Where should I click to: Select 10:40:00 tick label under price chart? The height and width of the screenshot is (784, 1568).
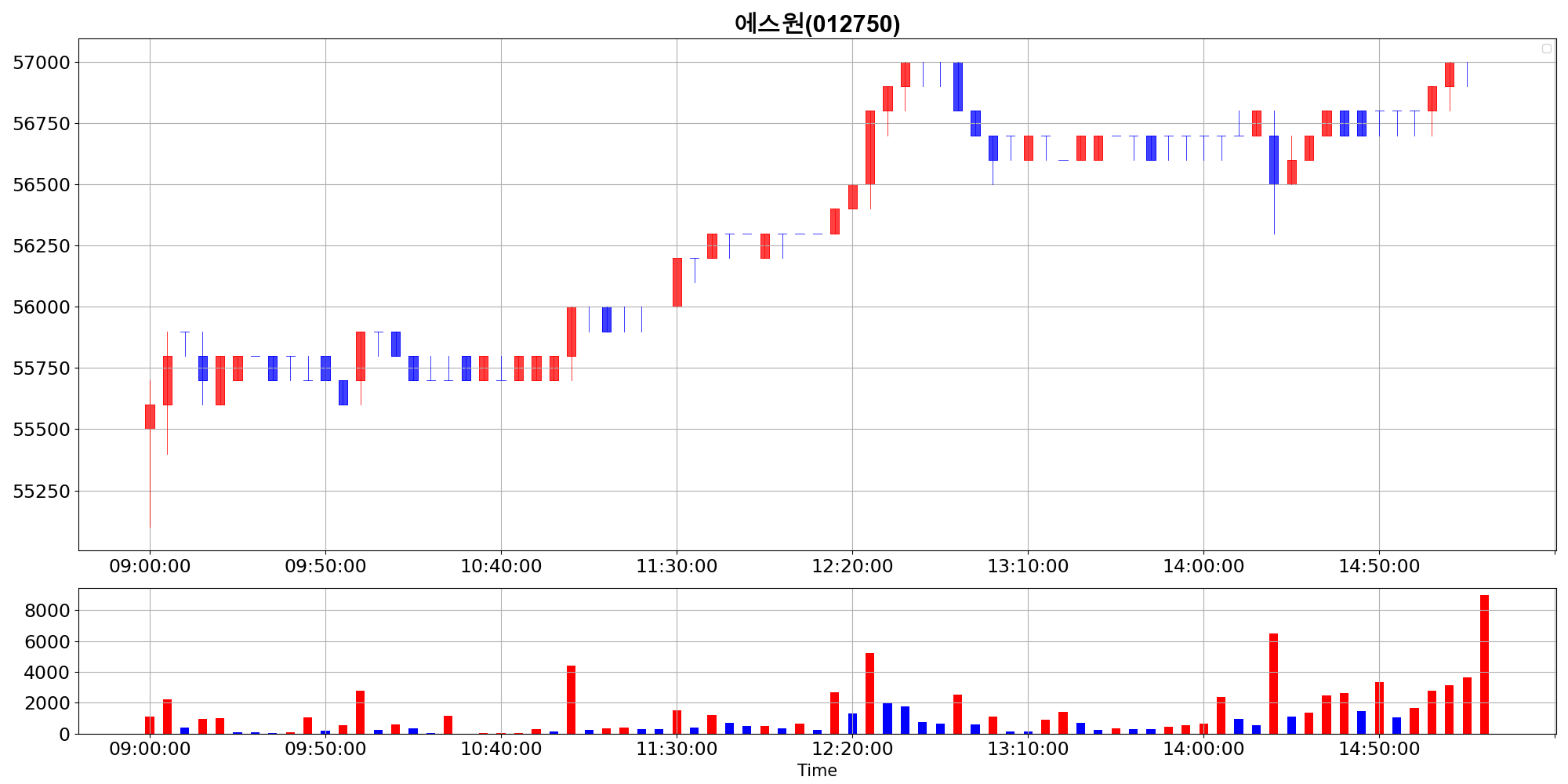point(501,566)
